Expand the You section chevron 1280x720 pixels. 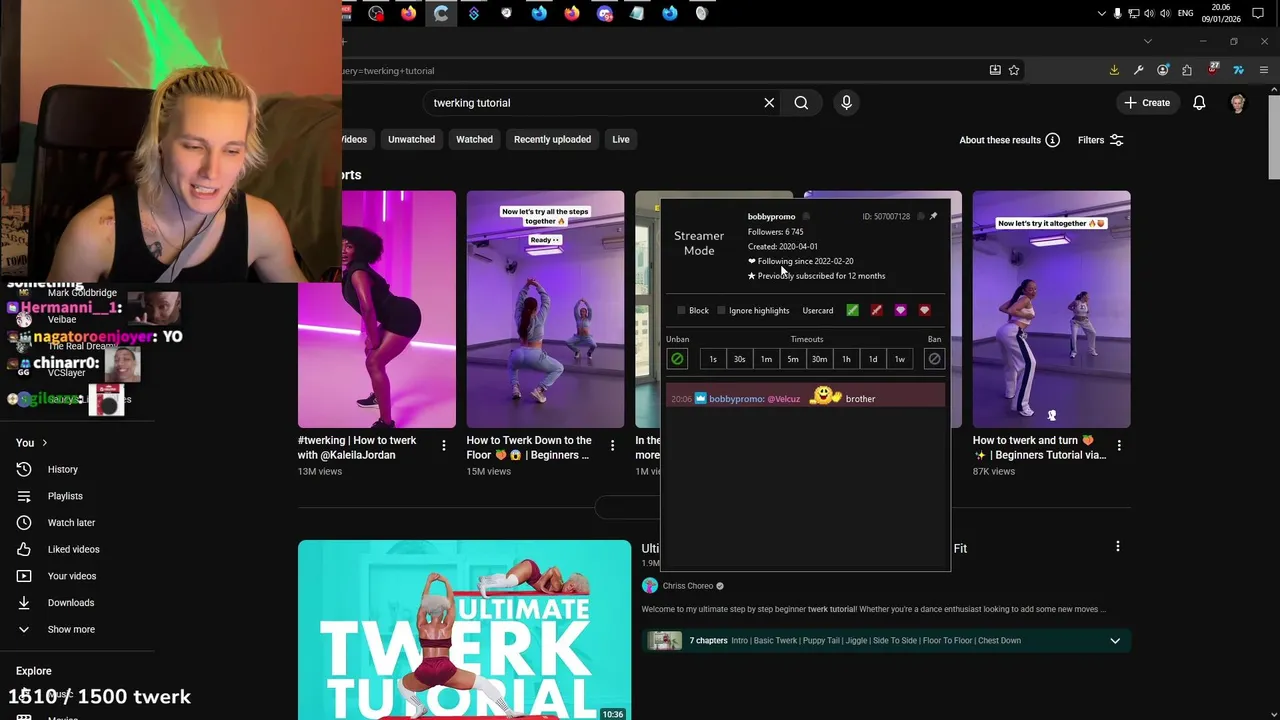[x=44, y=443]
